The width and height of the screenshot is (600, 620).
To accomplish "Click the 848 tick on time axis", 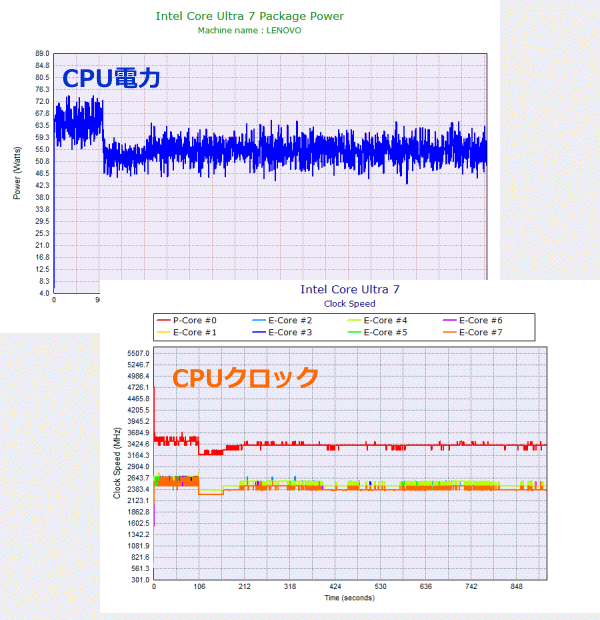I will point(517,586).
